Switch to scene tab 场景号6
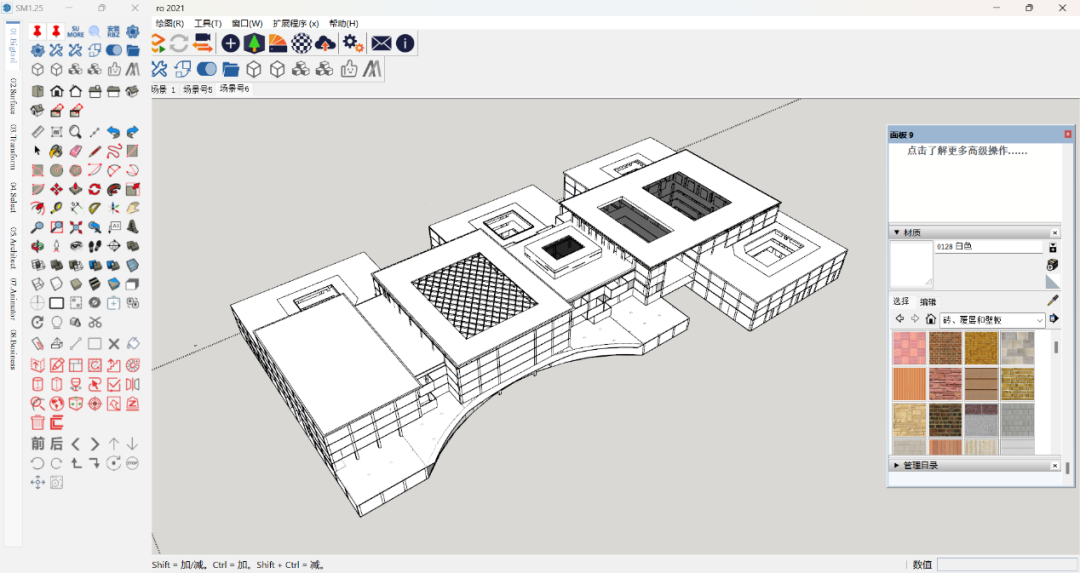The image size is (1080, 573). pos(234,89)
